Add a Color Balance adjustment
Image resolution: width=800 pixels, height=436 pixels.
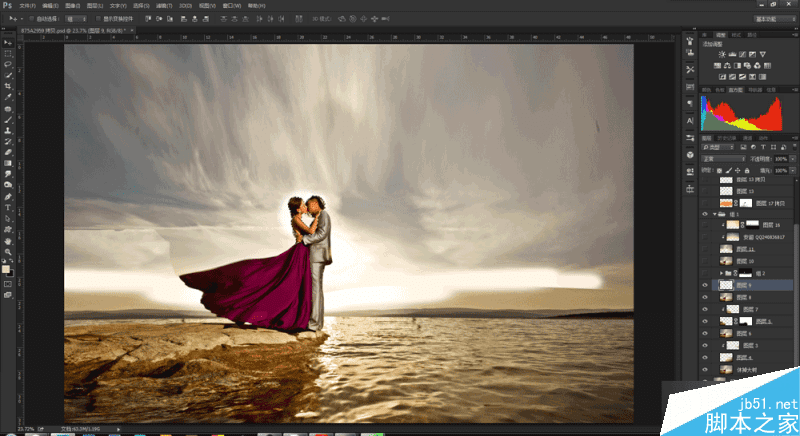pyautogui.click(x=727, y=65)
